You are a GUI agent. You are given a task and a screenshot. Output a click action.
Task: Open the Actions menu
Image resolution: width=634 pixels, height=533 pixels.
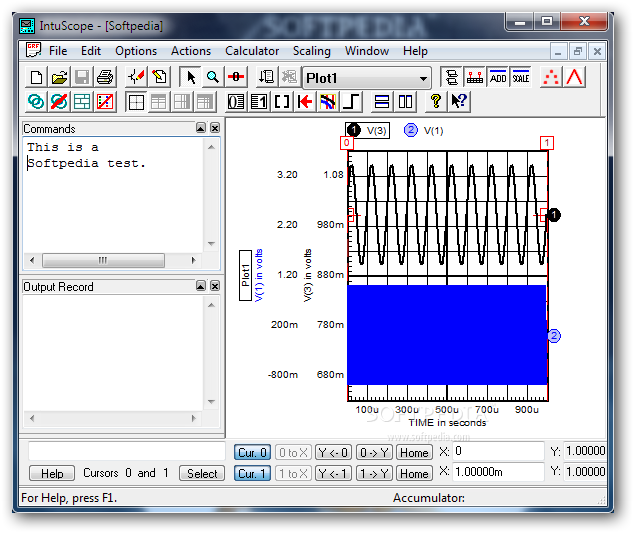click(x=191, y=51)
